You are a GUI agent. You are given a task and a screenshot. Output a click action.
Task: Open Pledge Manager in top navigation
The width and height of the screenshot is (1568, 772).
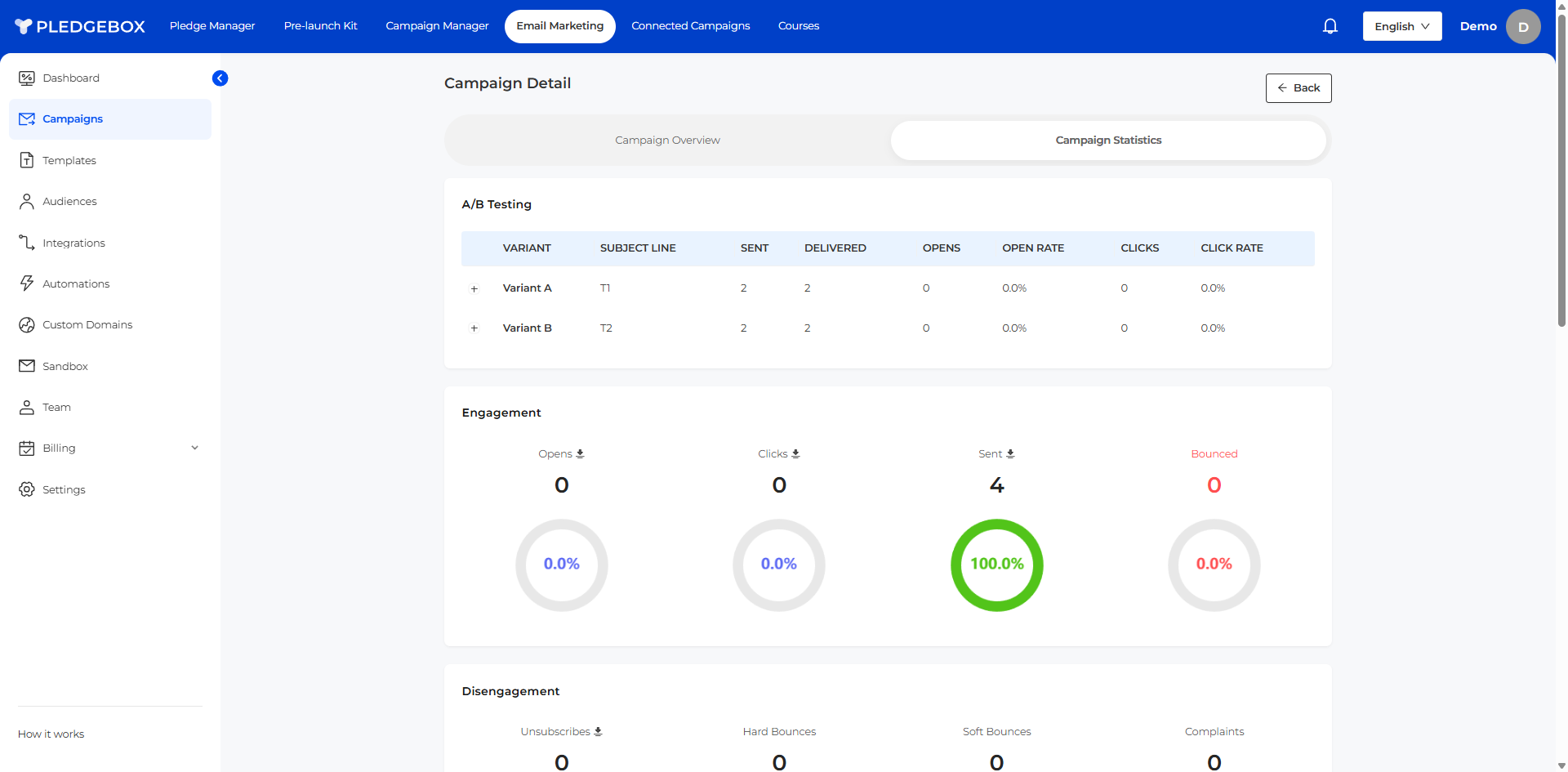212,26
